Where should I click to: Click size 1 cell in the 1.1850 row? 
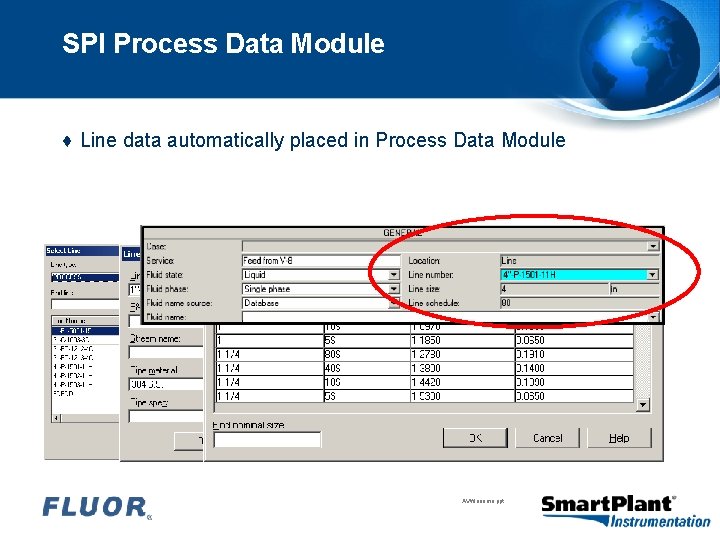tap(270, 341)
